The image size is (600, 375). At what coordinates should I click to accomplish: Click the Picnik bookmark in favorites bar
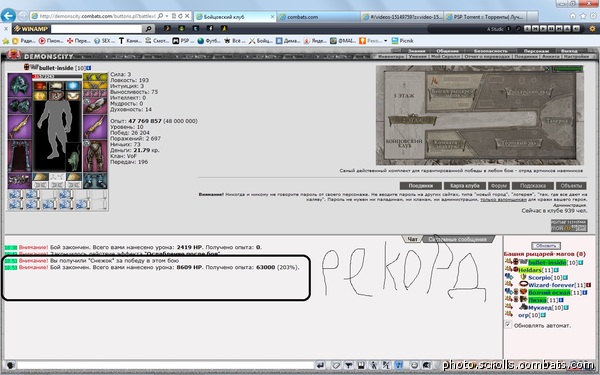403,41
